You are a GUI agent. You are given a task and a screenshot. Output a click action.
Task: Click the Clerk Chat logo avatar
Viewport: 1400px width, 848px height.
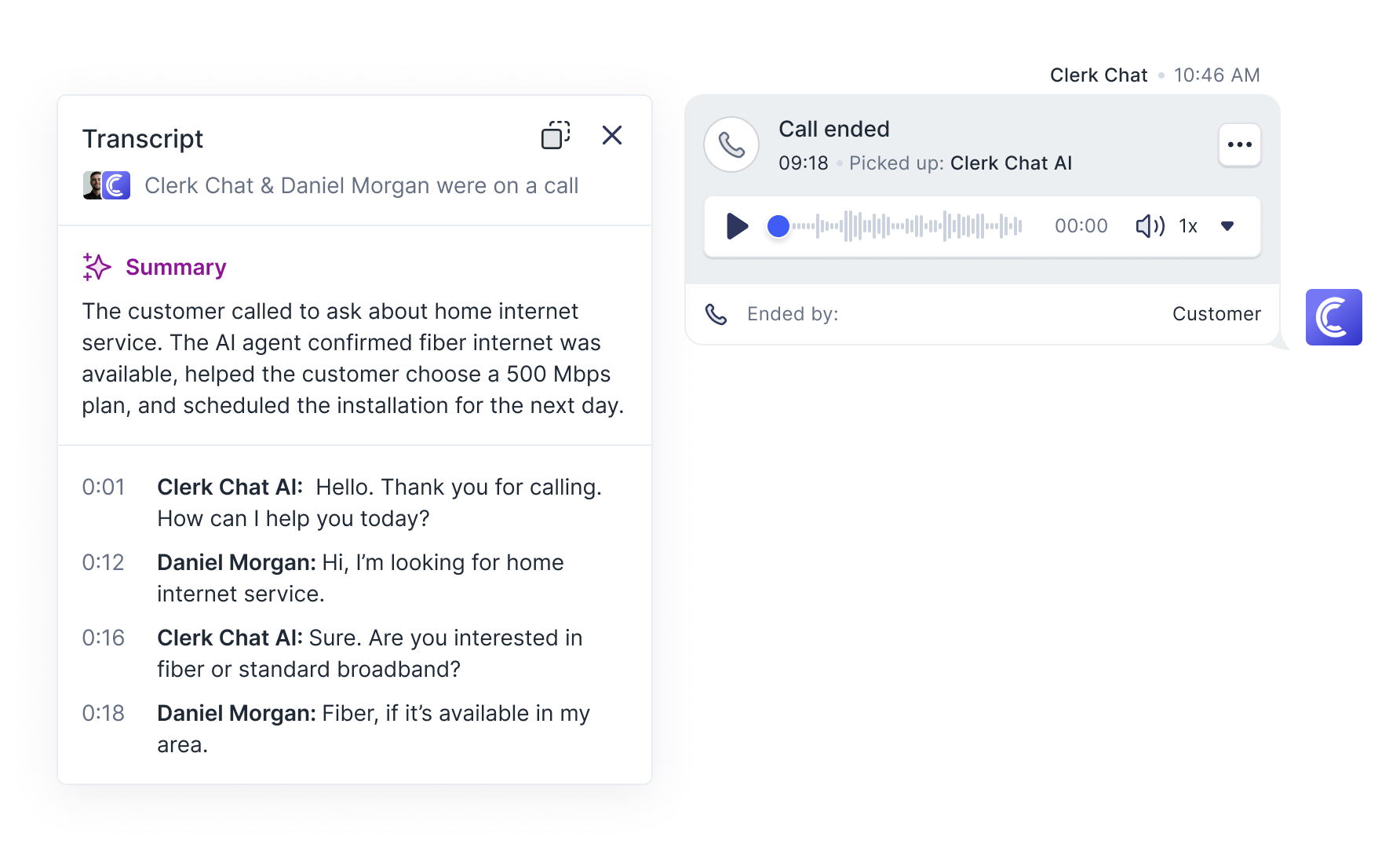tap(1333, 317)
